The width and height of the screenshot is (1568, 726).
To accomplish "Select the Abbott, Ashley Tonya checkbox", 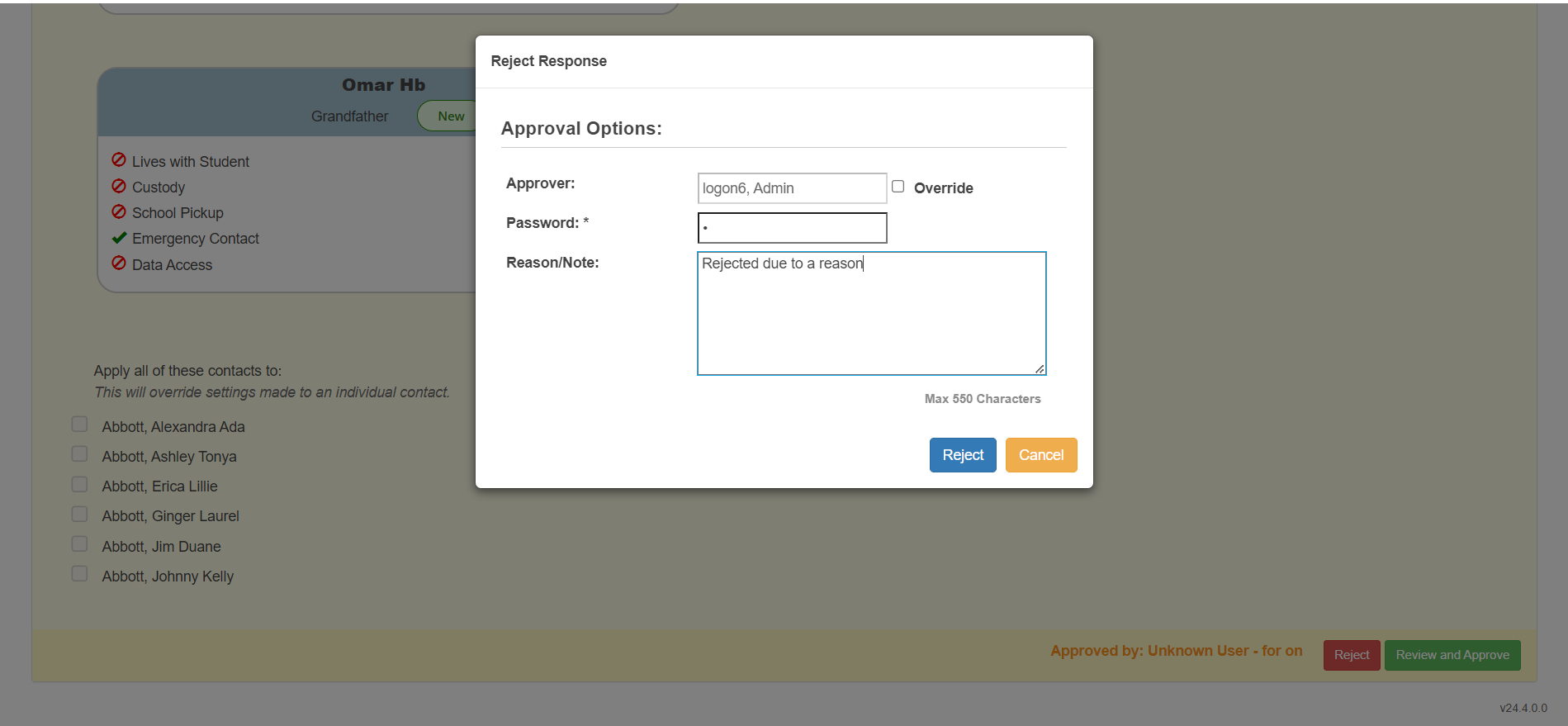I will pyautogui.click(x=80, y=454).
